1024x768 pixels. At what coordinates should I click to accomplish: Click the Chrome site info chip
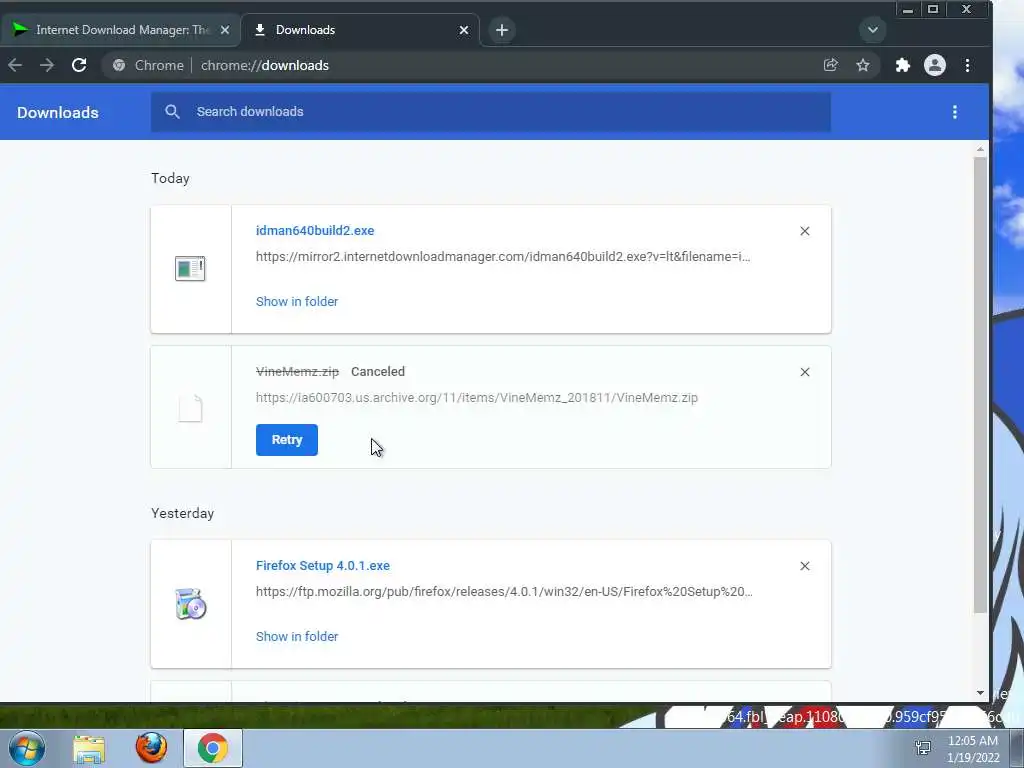pyautogui.click(x=148, y=65)
